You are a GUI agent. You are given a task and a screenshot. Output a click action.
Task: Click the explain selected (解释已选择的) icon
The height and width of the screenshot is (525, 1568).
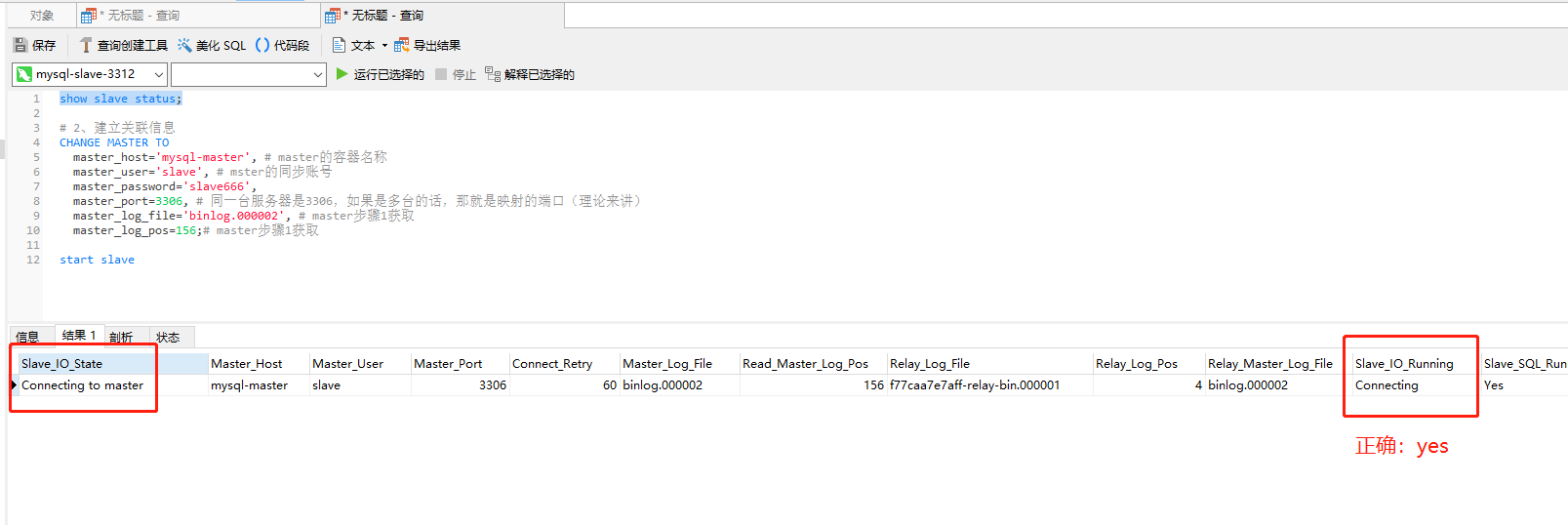pyautogui.click(x=493, y=74)
